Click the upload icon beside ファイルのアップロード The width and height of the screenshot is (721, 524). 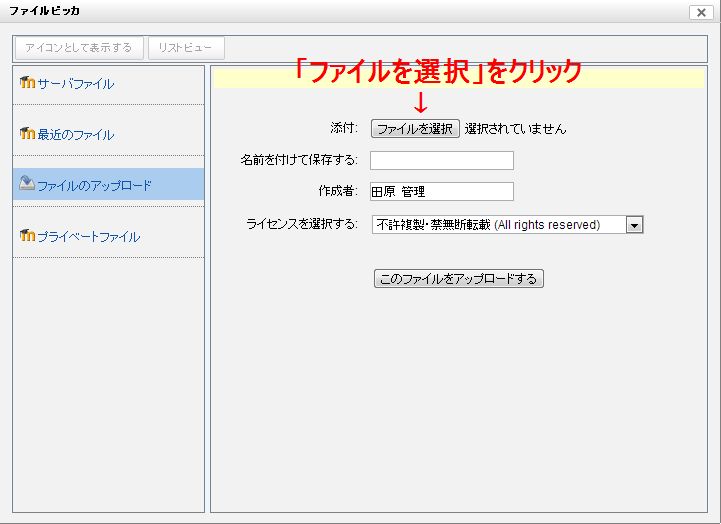point(27,184)
